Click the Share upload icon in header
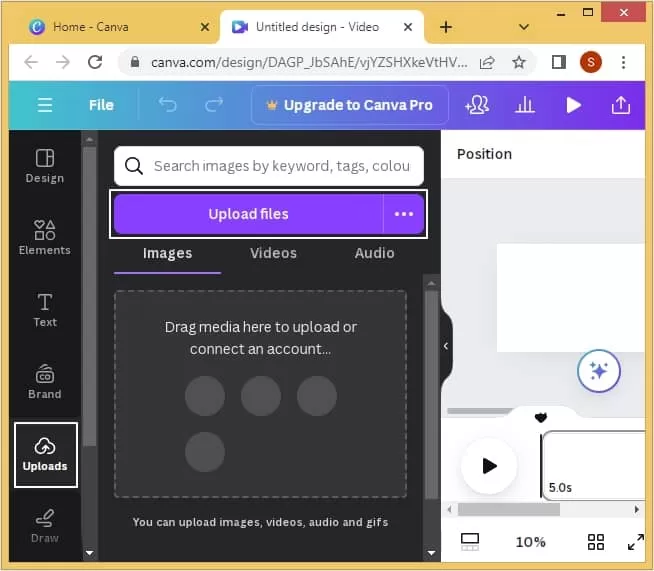Screen dimensions: 654x571 point(621,105)
